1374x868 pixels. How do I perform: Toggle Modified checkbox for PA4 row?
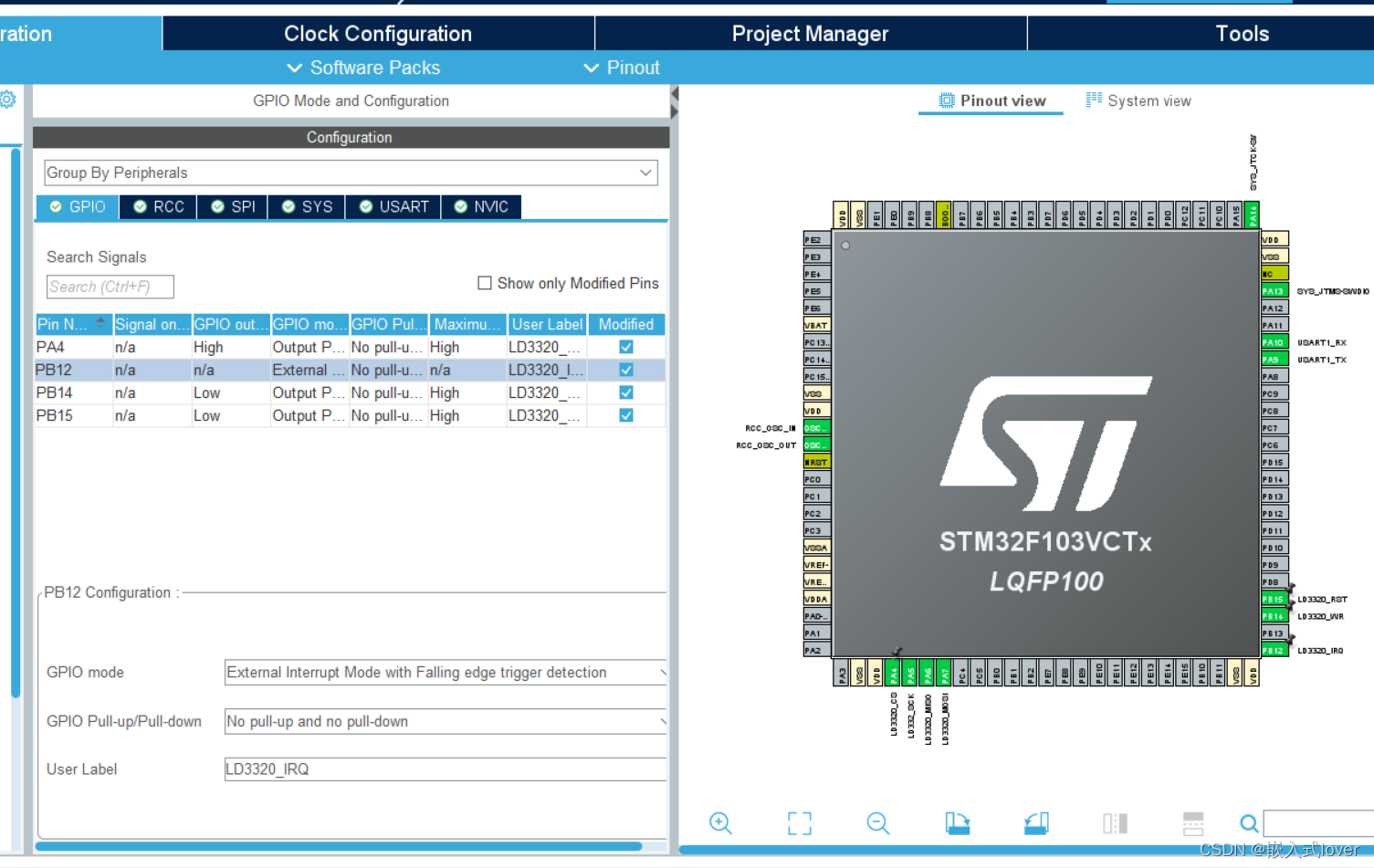click(626, 347)
